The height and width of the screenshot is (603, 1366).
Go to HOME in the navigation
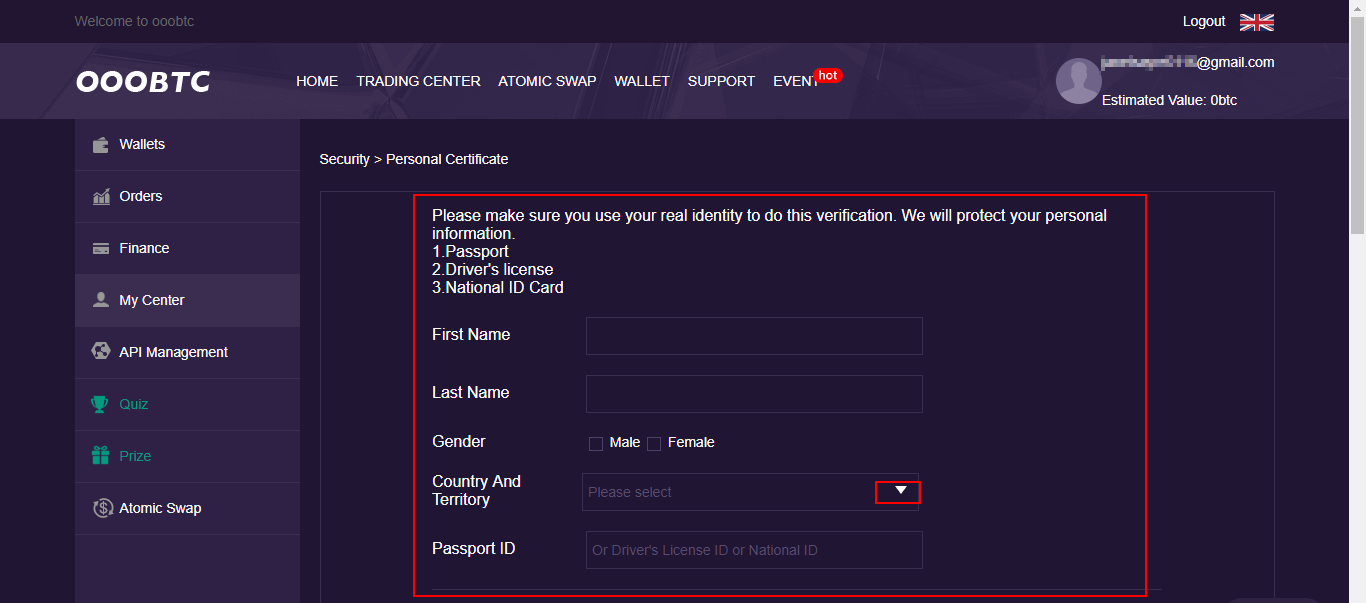(317, 81)
